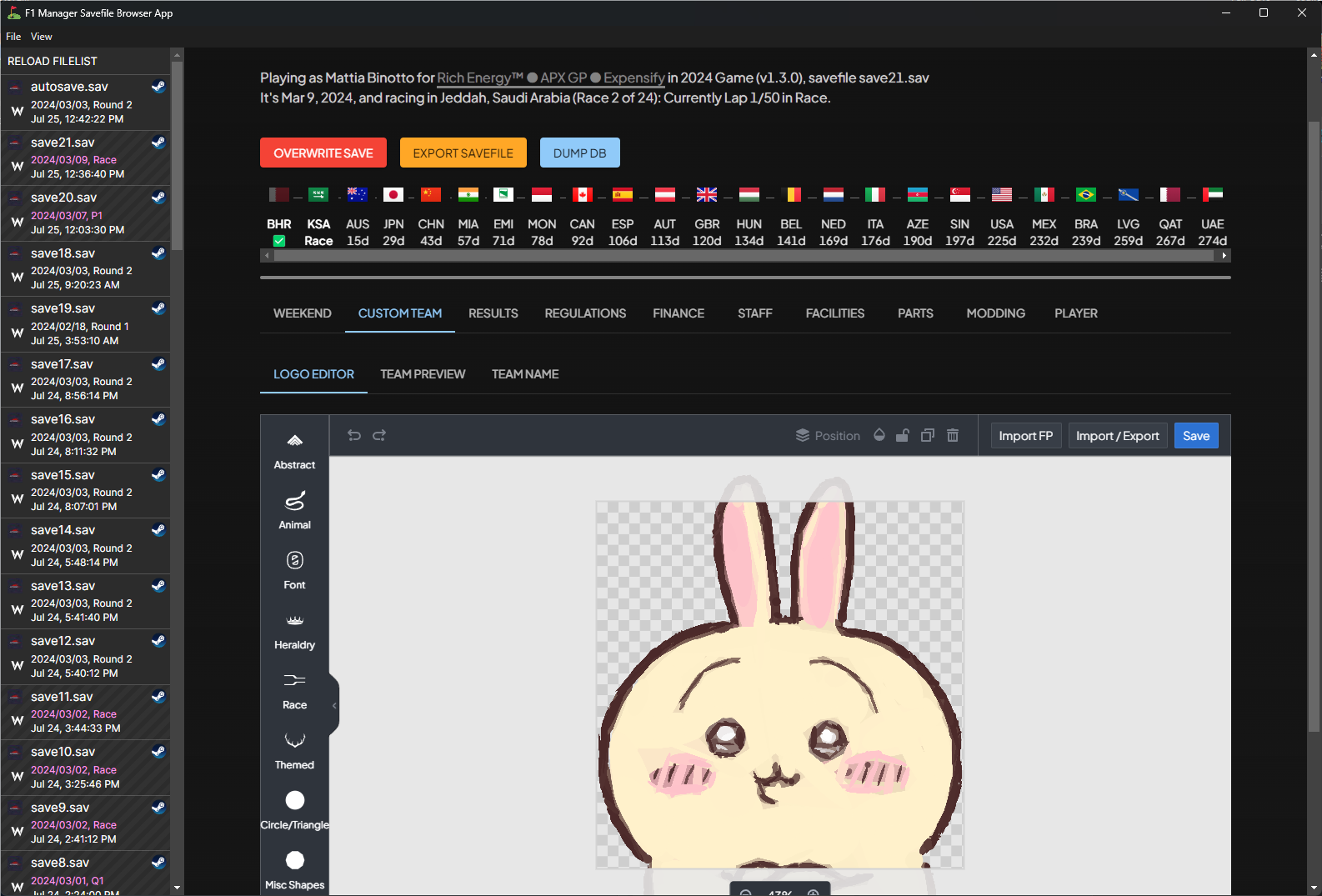Image resolution: width=1322 pixels, height=896 pixels.
Task: Duplicate the selected layer
Action: 927,435
